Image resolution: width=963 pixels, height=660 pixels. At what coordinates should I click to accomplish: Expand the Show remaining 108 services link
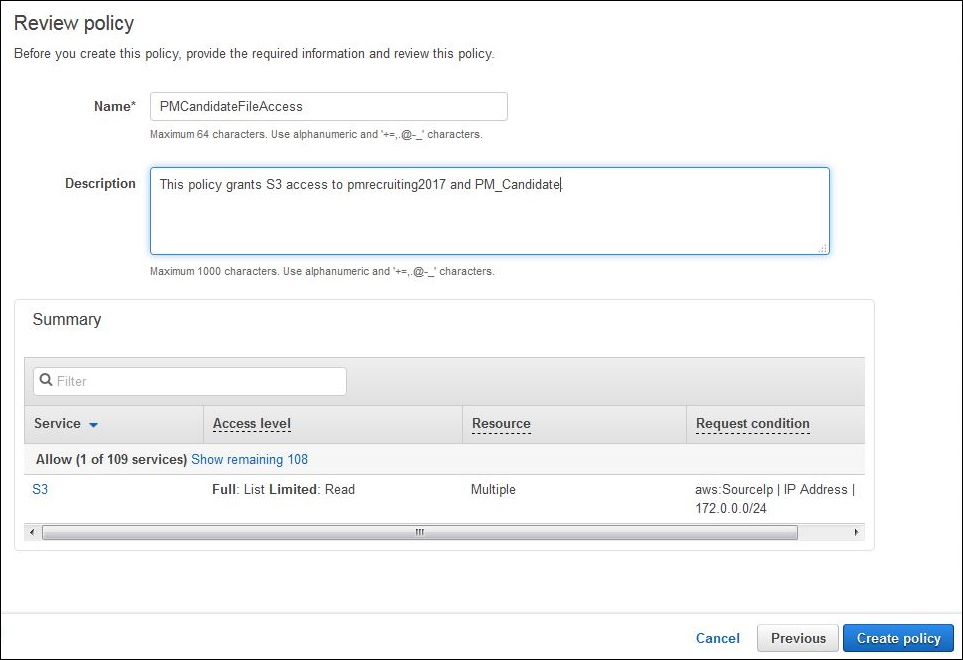[249, 460]
